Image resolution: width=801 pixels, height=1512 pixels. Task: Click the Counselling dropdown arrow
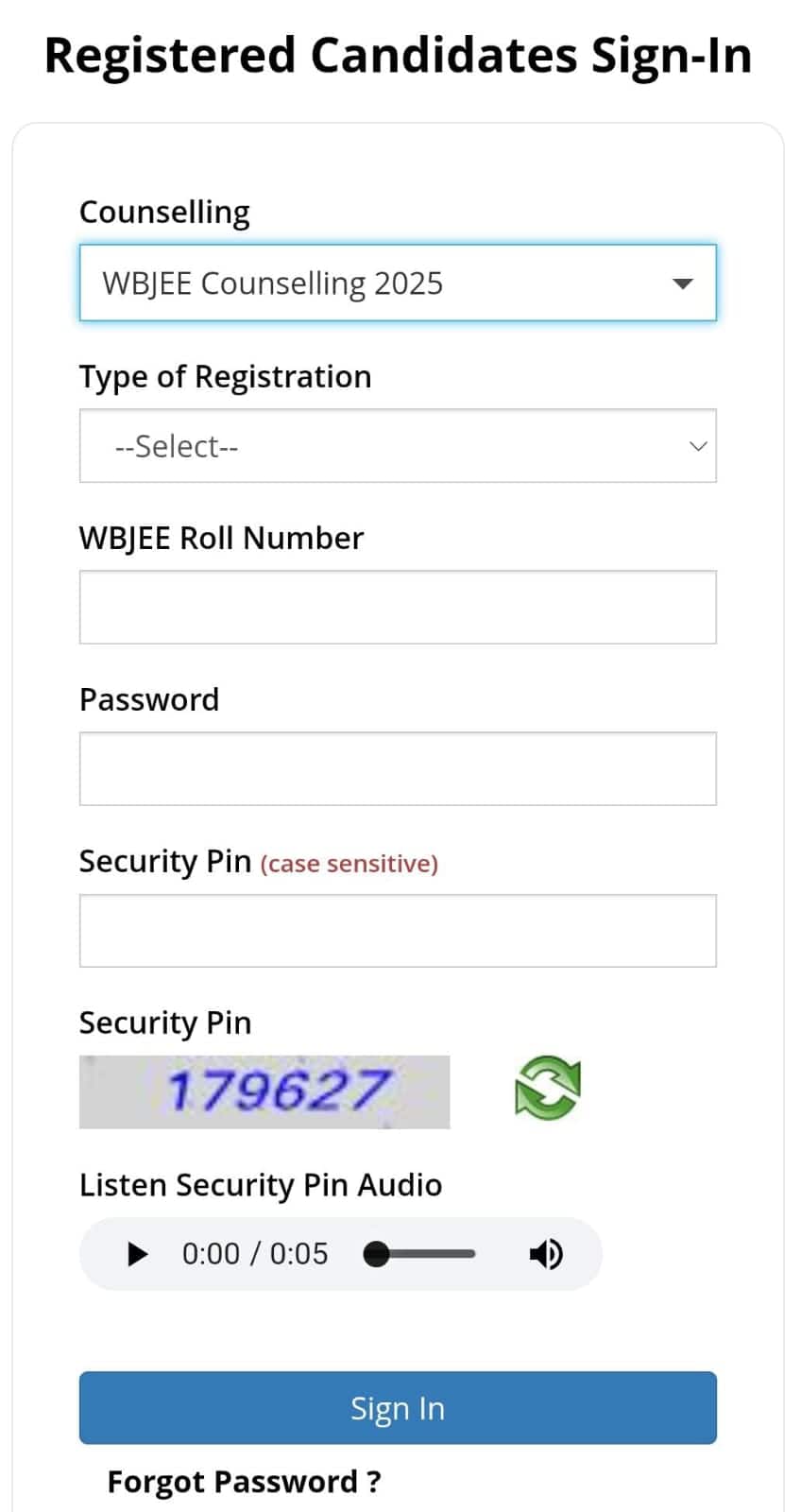pos(682,283)
